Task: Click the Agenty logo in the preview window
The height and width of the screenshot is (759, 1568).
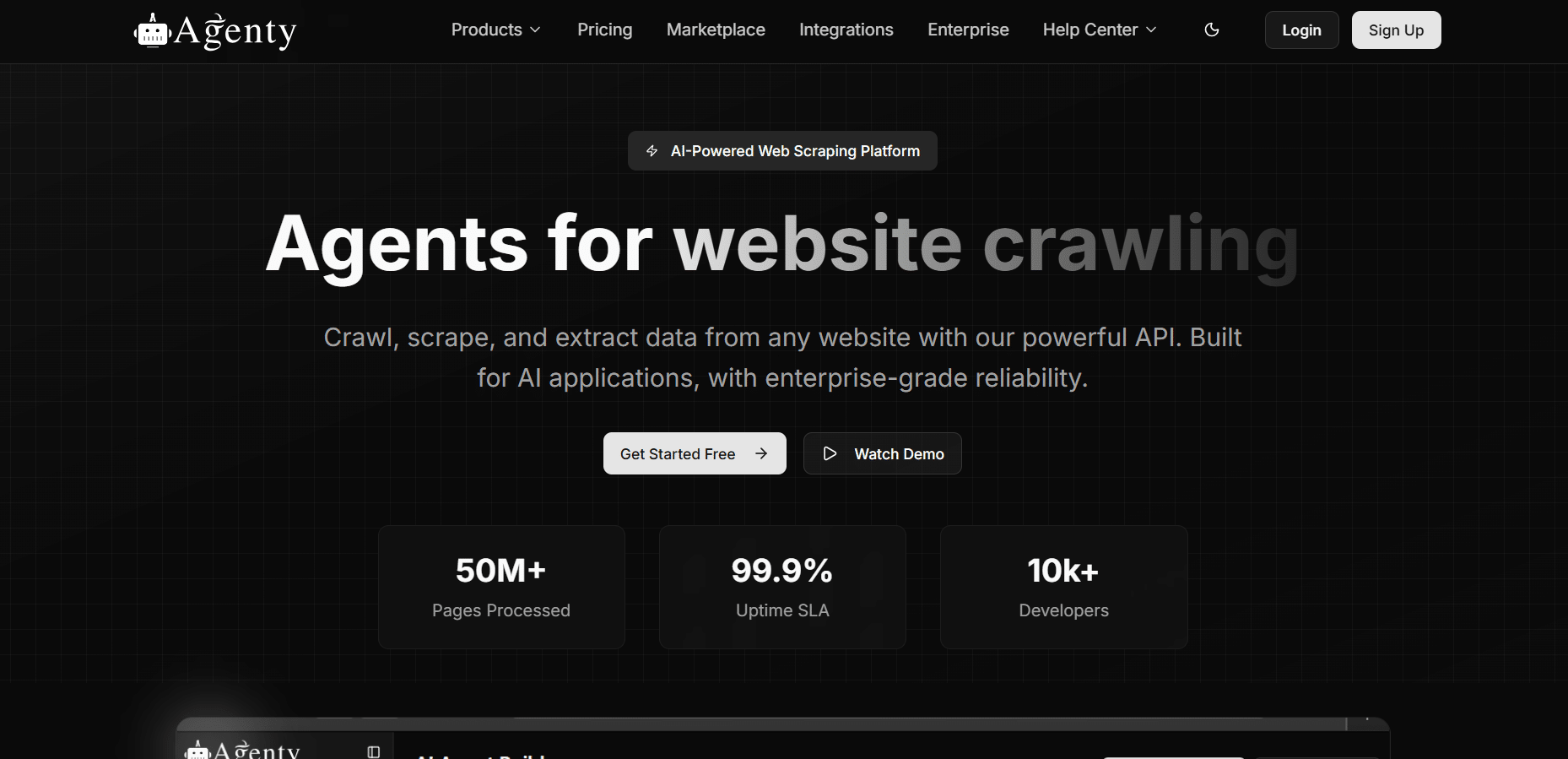Action: pyautogui.click(x=243, y=750)
